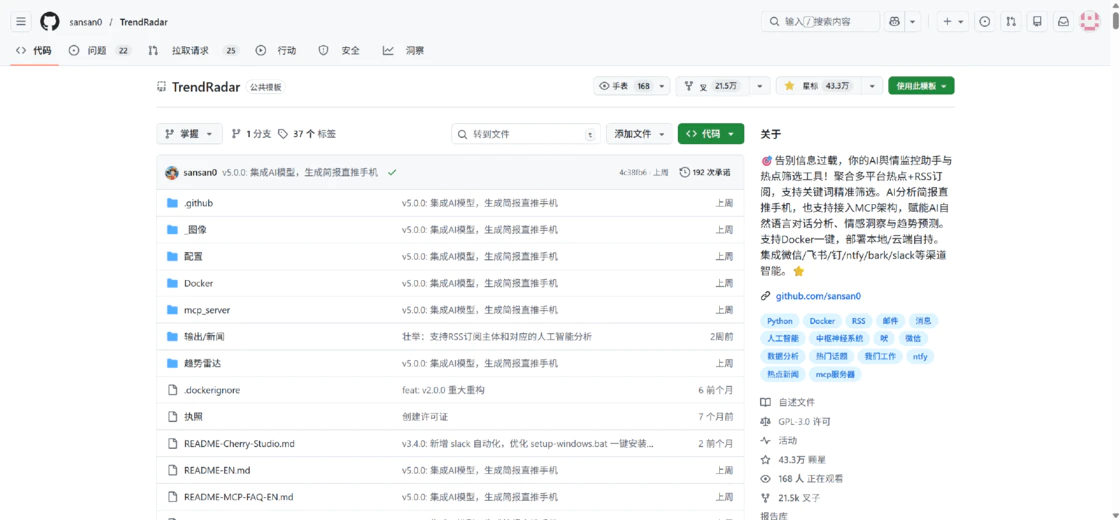Open the 掌握 branch selector dropdown

189,134
